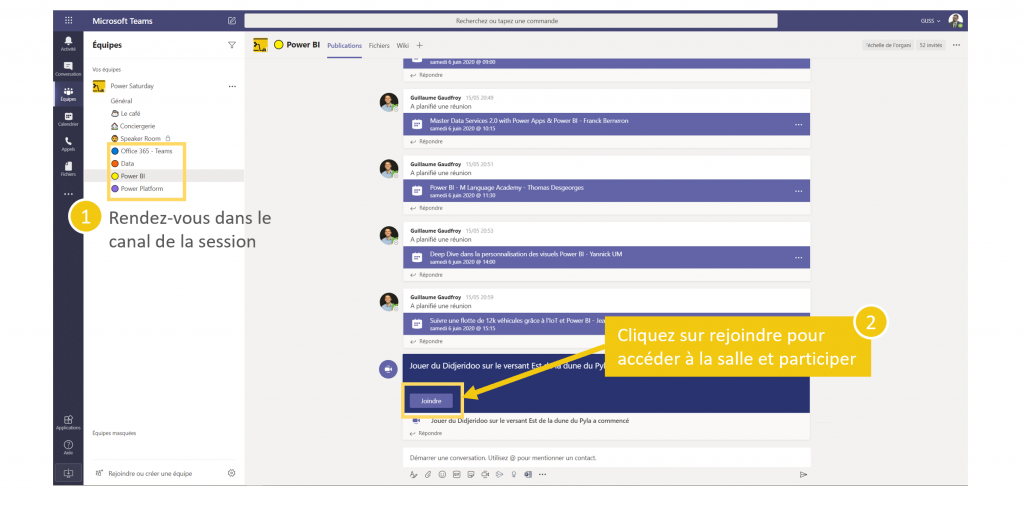1024x506 pixels.
Task: Expand the Équipes masquées section
Action: [114, 433]
